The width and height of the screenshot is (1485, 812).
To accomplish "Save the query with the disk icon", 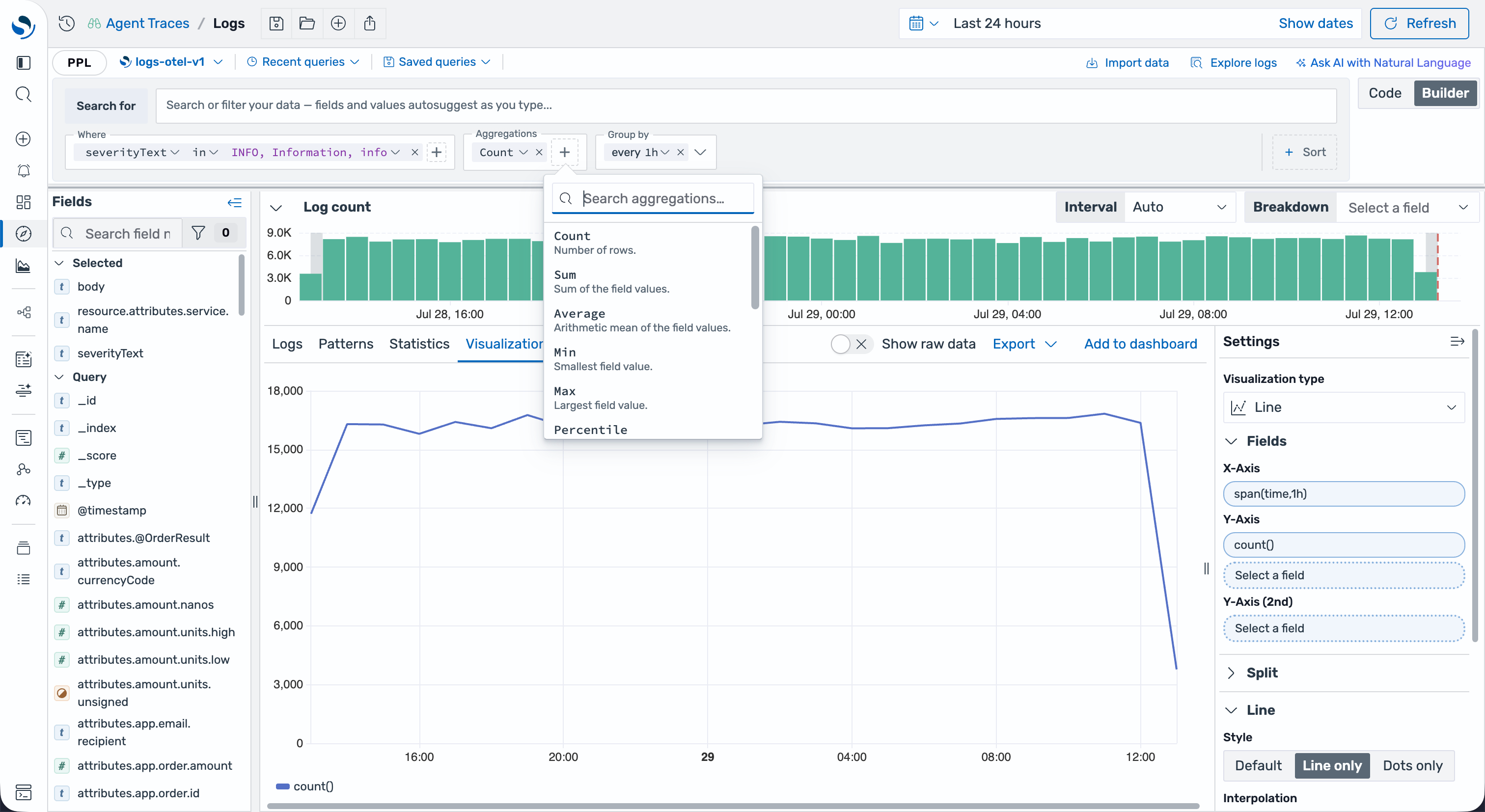I will [x=276, y=23].
